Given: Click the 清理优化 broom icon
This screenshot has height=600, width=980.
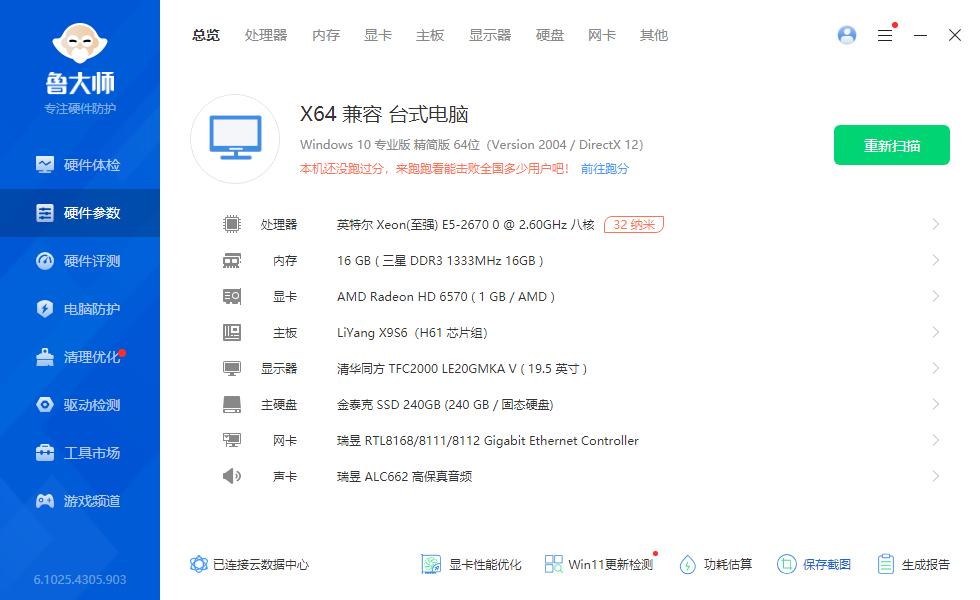Looking at the screenshot, I should 45,357.
